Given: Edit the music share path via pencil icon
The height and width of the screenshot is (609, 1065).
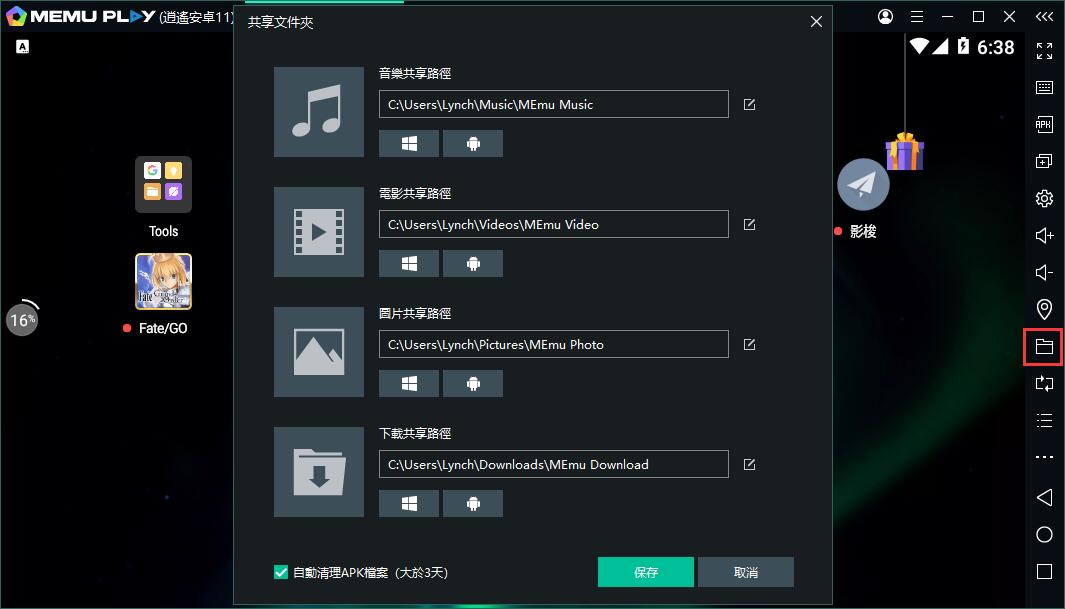Looking at the screenshot, I should (x=749, y=104).
